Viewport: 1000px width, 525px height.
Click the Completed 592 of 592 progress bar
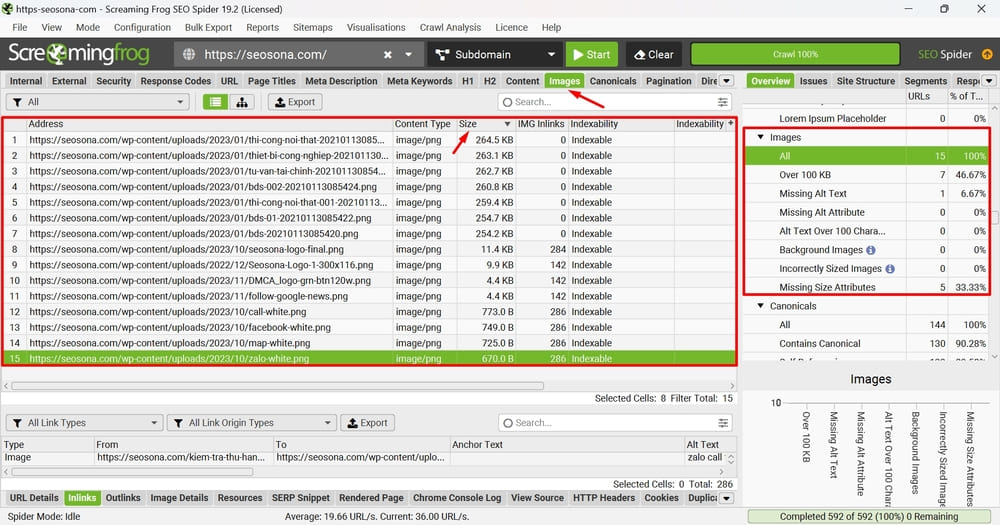[869, 517]
